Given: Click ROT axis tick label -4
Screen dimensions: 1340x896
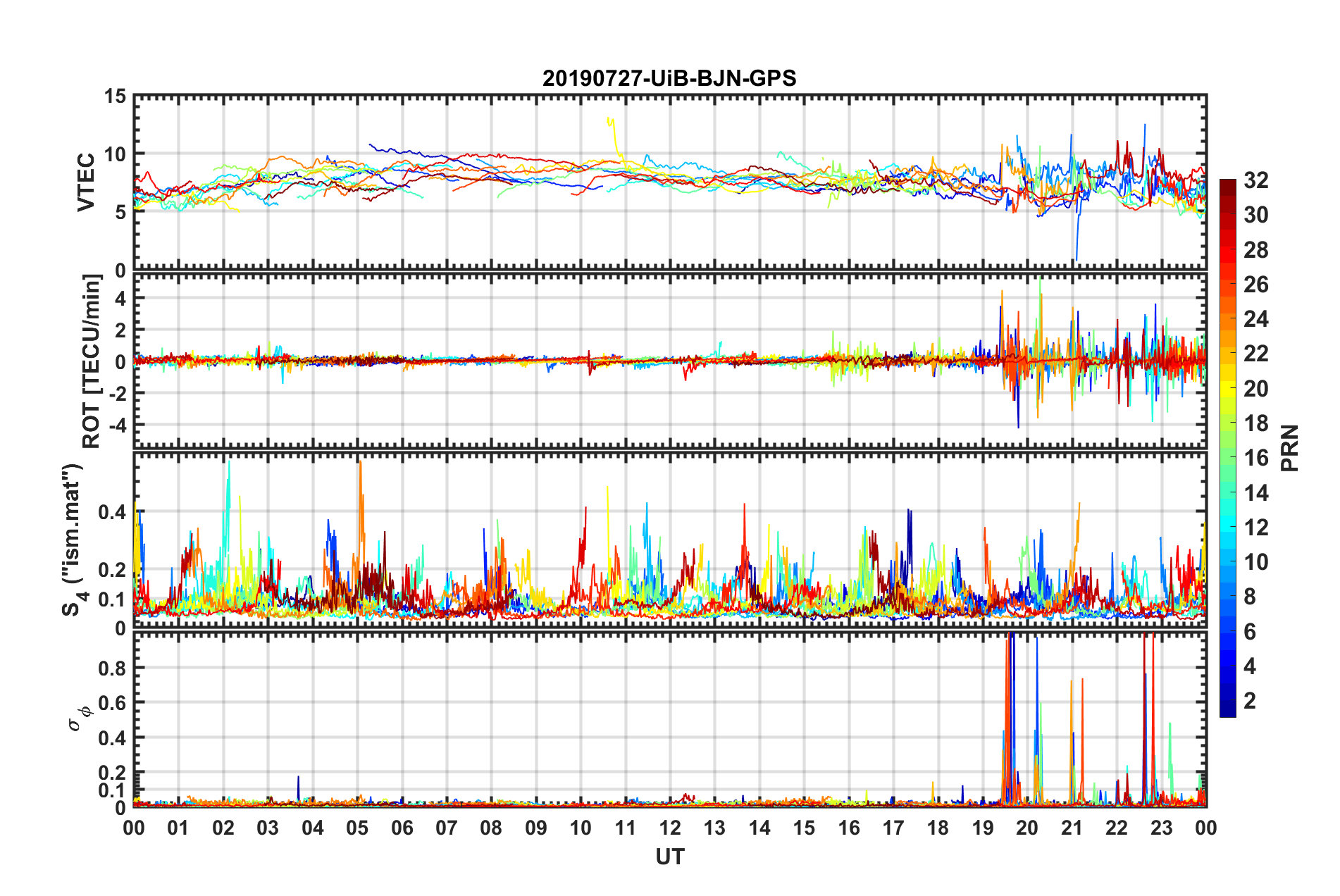Looking at the screenshot, I should pyautogui.click(x=118, y=425).
